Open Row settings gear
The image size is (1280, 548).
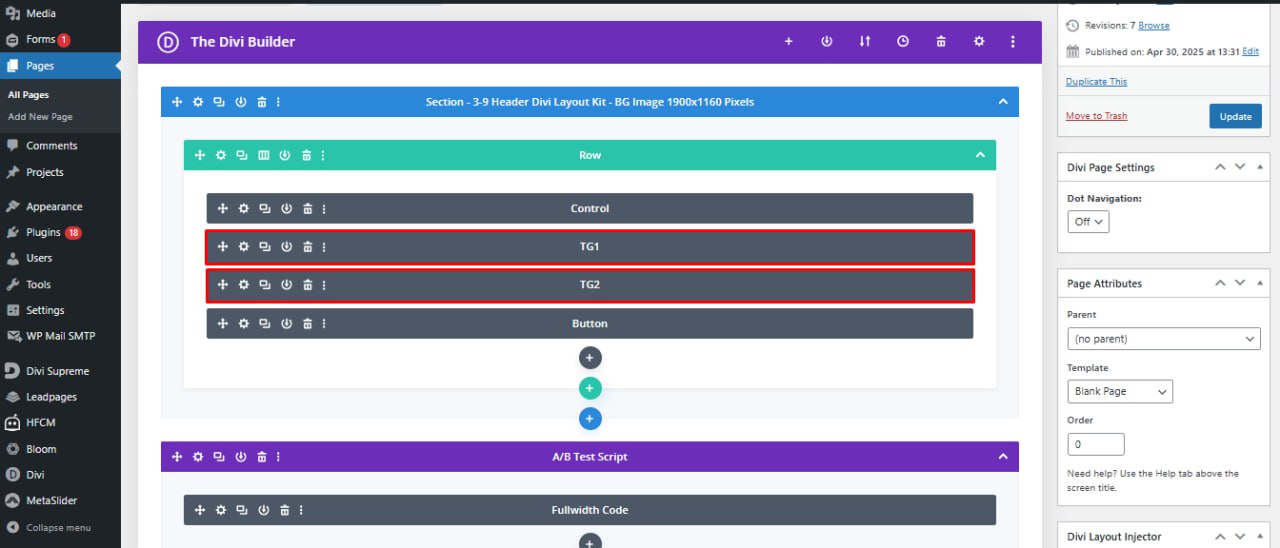221,155
